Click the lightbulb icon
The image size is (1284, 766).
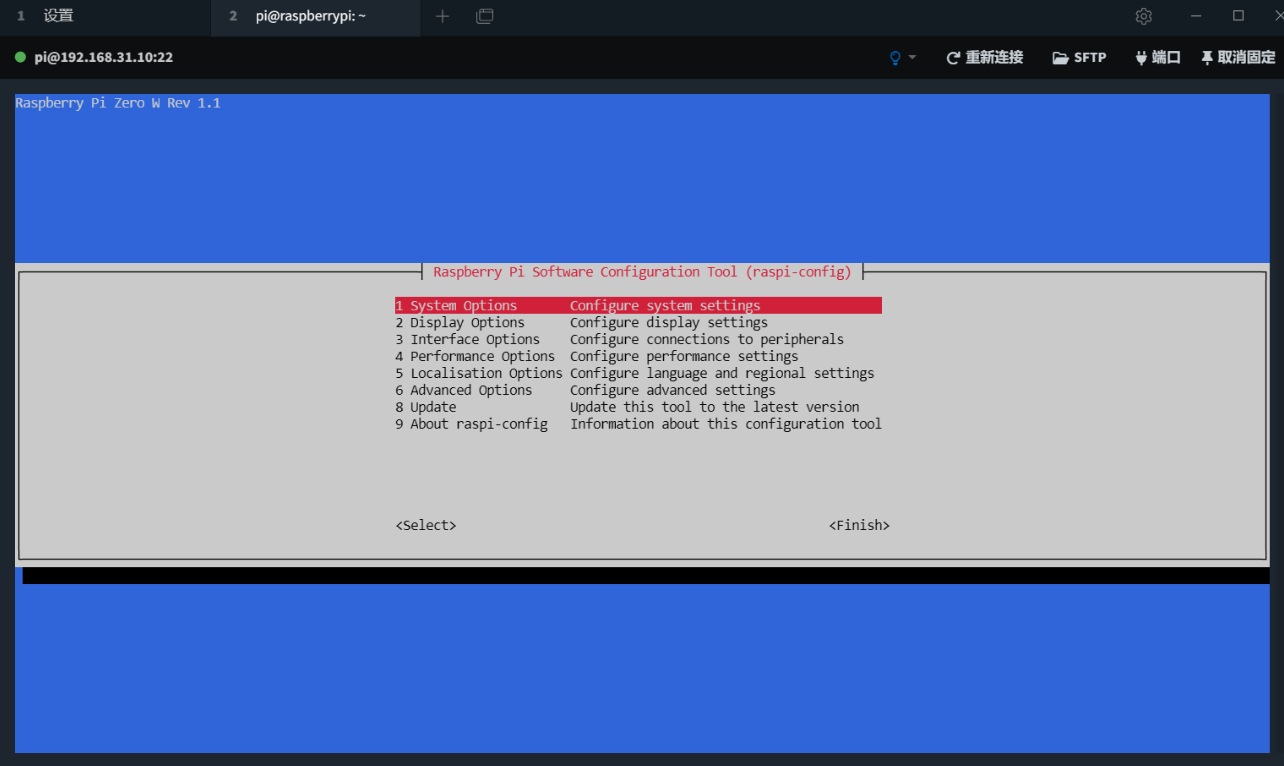pyautogui.click(x=895, y=58)
